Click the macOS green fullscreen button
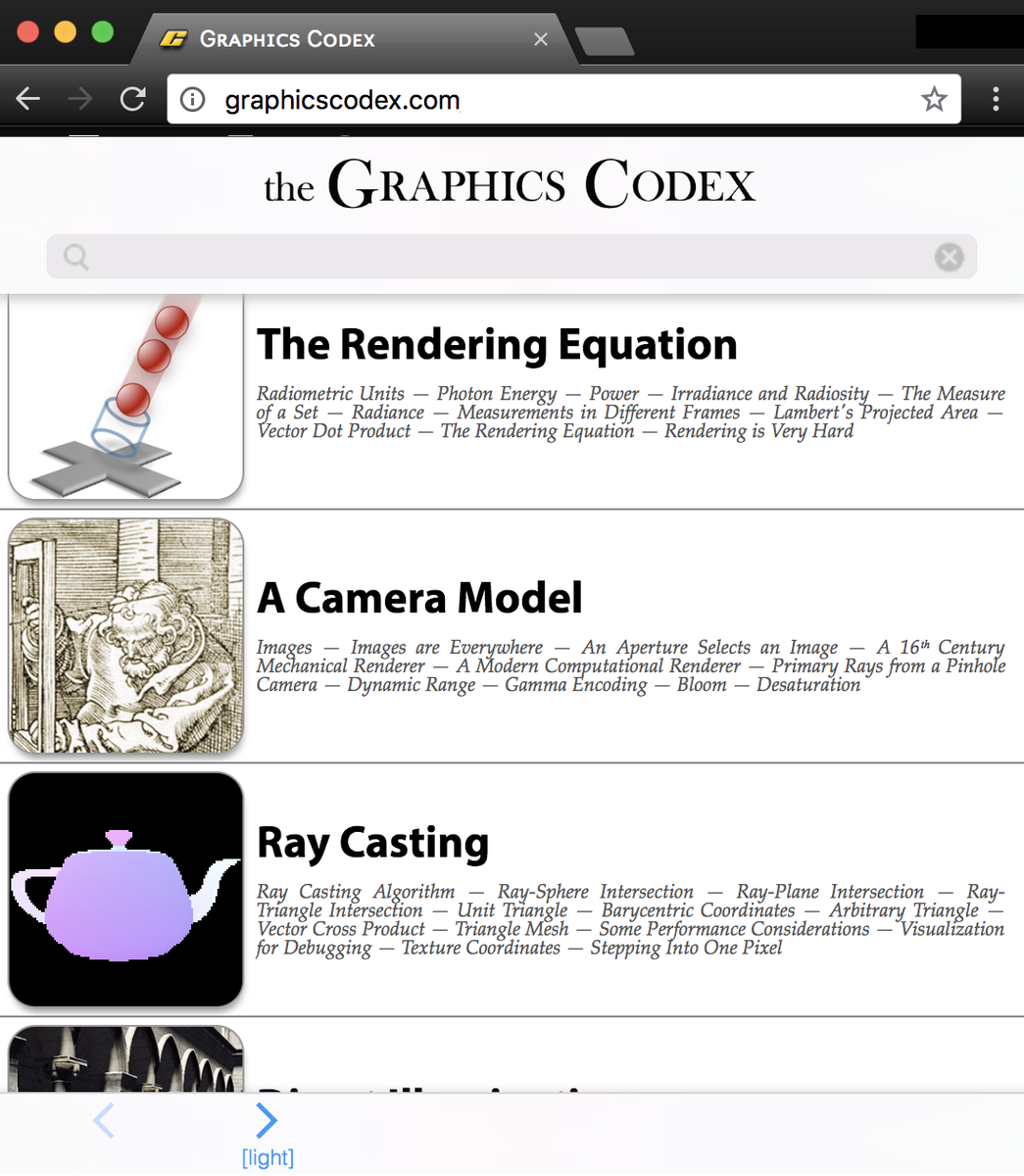The height and width of the screenshot is (1176, 1024). pos(102,32)
